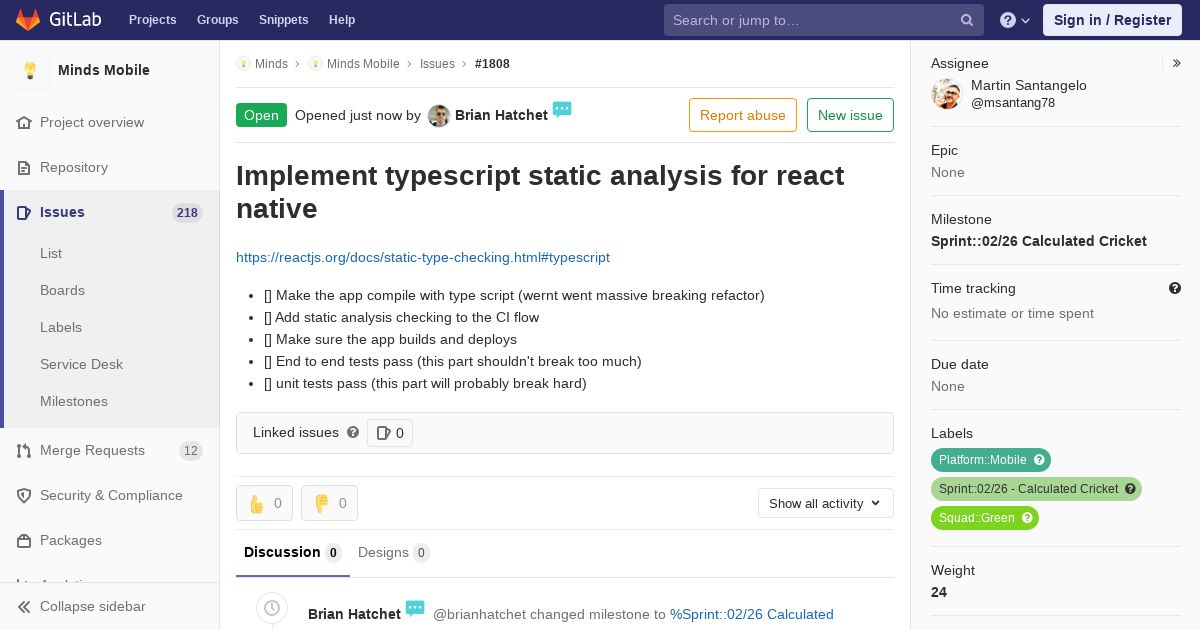Viewport: 1200px width, 630px height.
Task: Click the GitLab fox logo
Action: pyautogui.click(x=28, y=19)
